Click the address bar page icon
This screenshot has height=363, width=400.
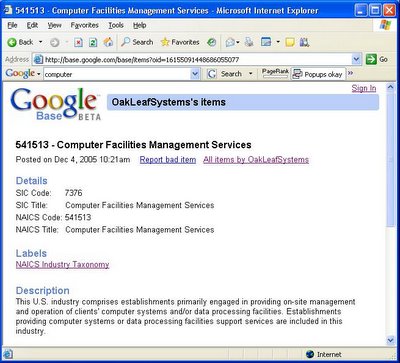38,60
